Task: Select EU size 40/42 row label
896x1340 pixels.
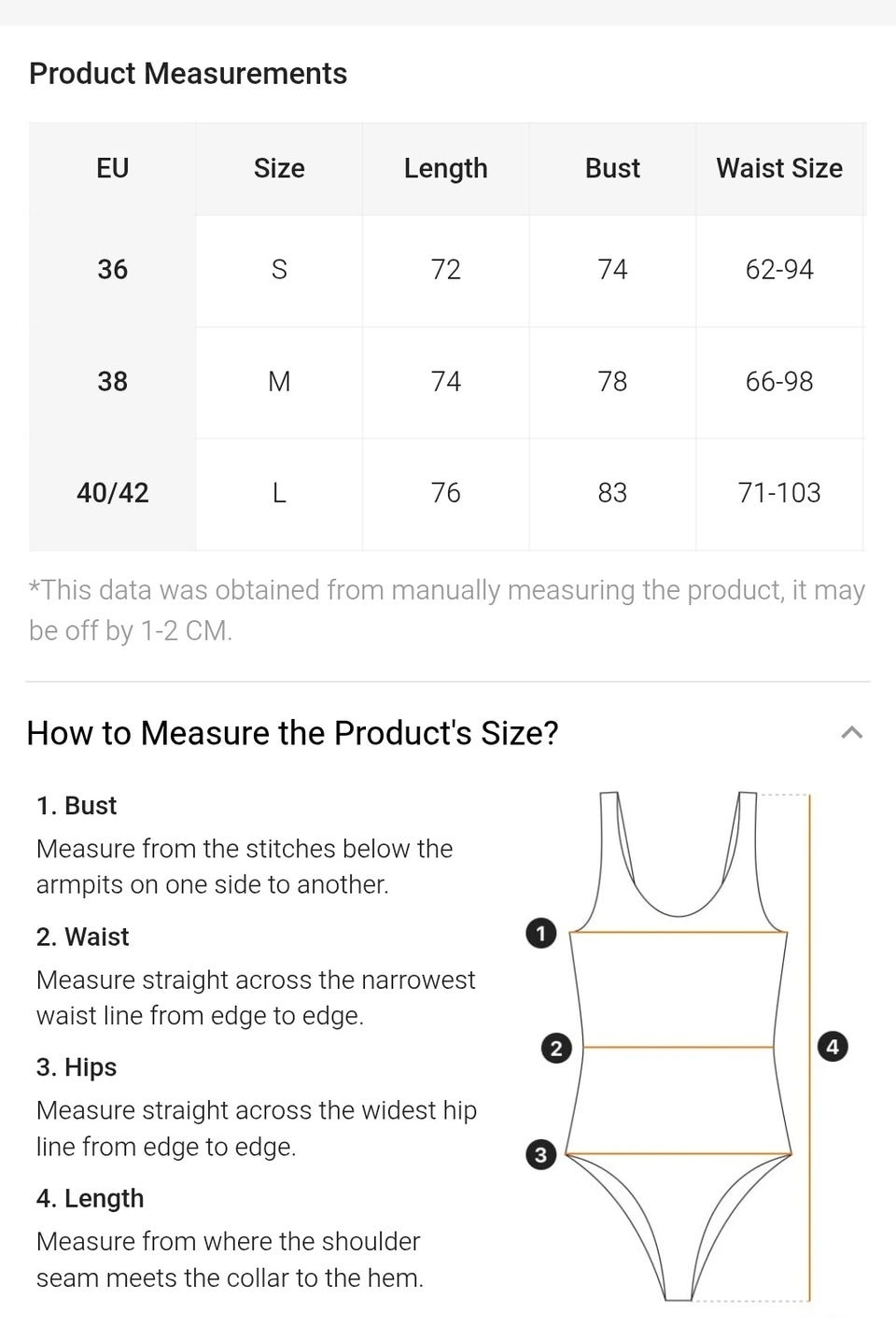Action: pos(112,493)
